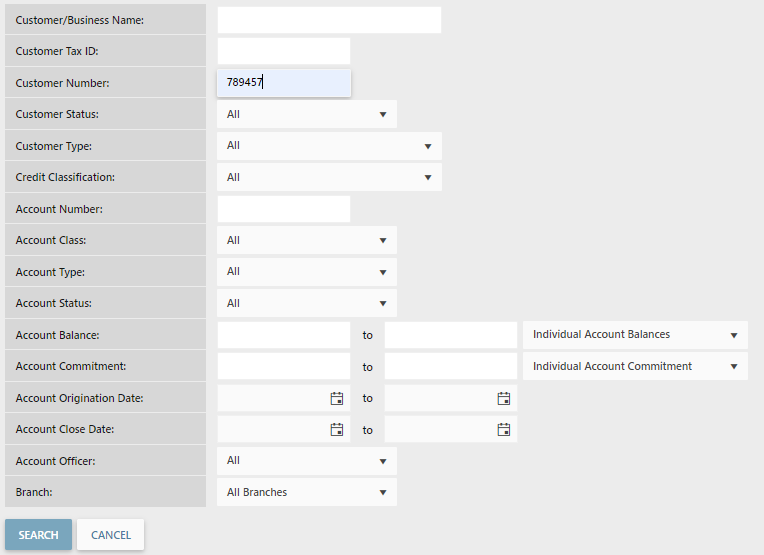
Task: Open calendar for Account Origination start date
Action: click(x=337, y=398)
